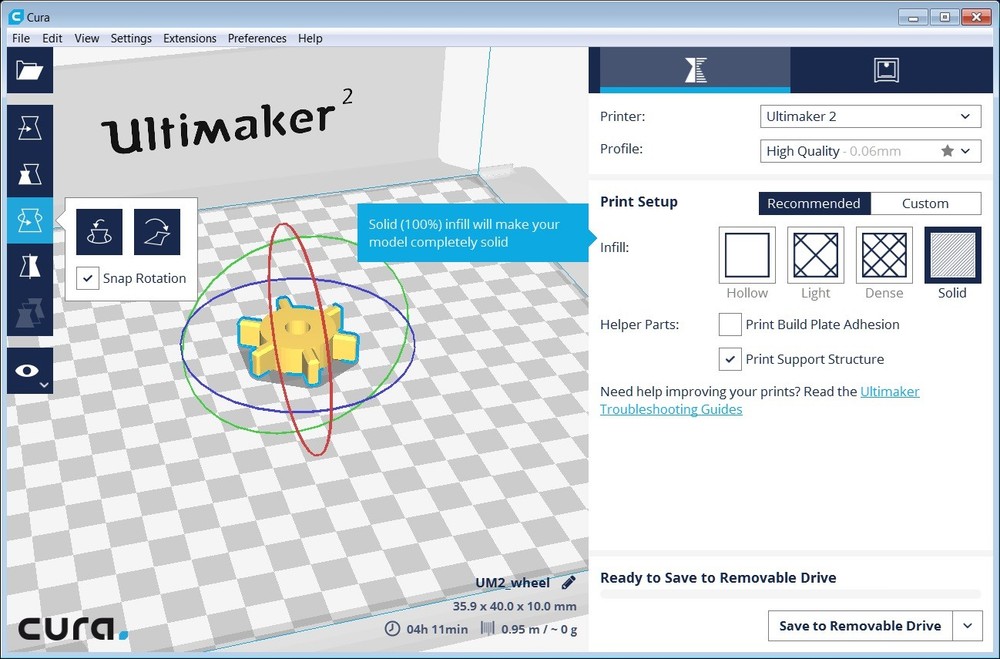Select the Move tool in the sidebar

[x=29, y=127]
